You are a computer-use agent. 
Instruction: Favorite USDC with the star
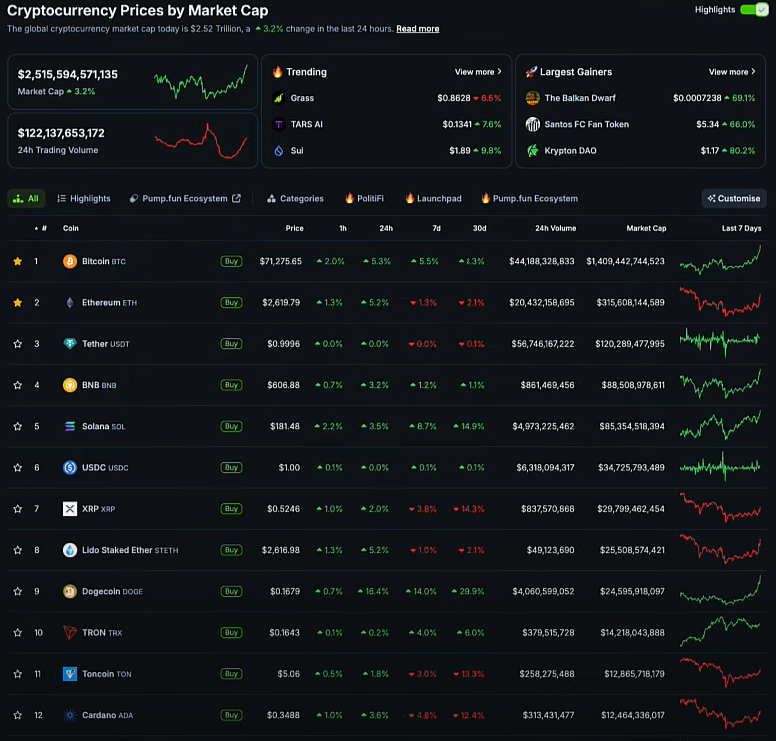(18, 467)
